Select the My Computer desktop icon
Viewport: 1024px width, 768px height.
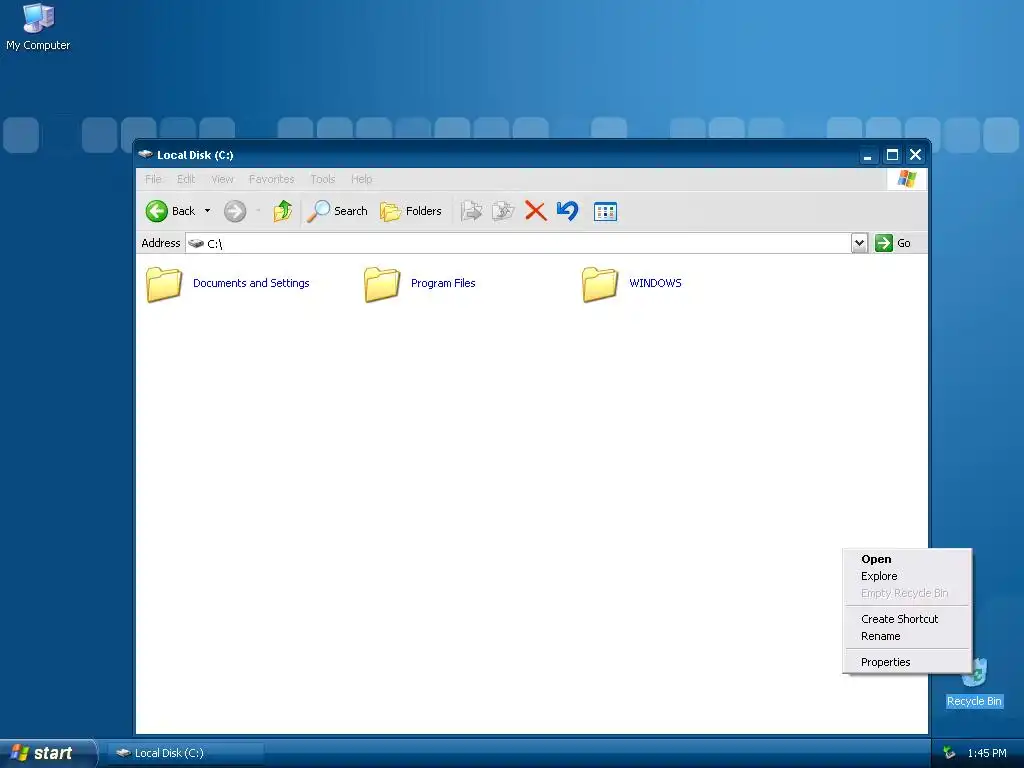point(38,18)
